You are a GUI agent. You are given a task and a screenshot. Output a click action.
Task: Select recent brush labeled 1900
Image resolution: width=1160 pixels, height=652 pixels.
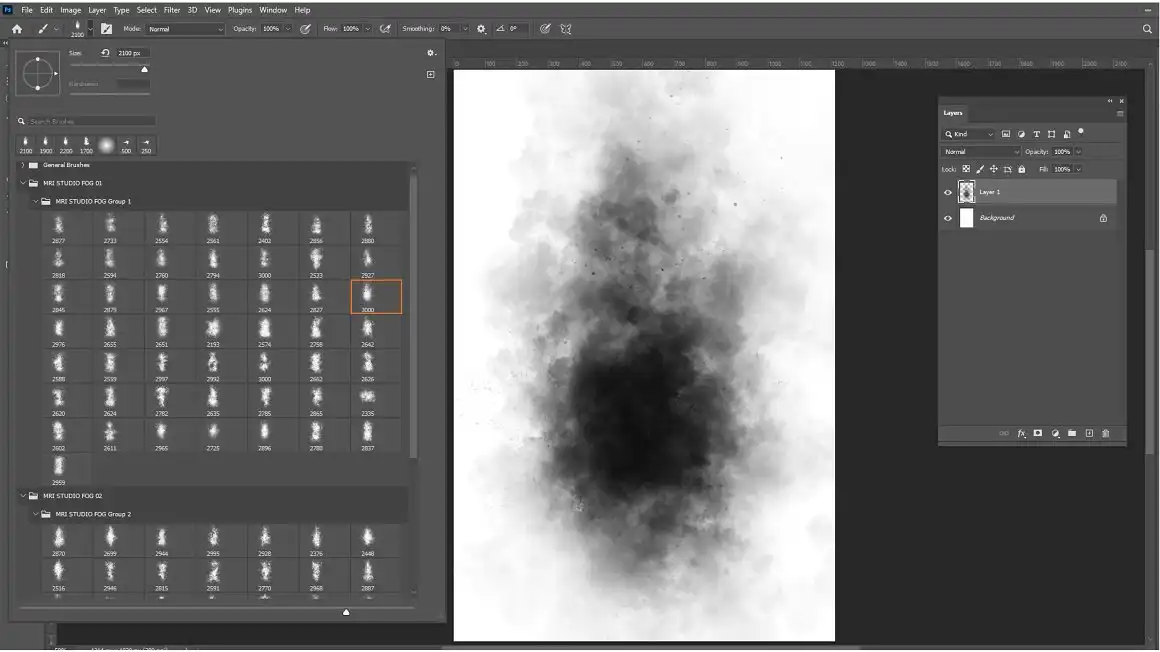(x=46, y=145)
